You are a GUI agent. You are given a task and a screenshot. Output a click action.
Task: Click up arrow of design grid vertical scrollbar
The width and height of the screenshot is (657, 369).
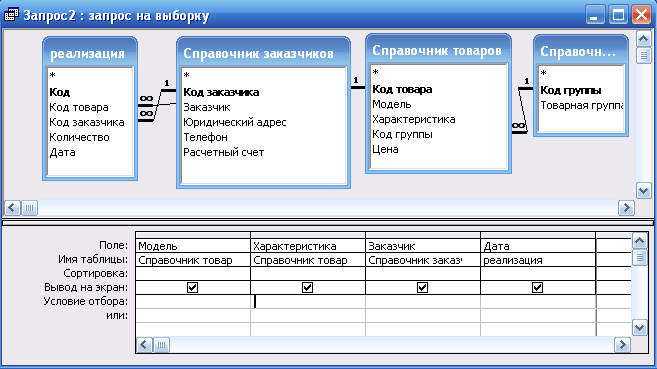point(640,240)
